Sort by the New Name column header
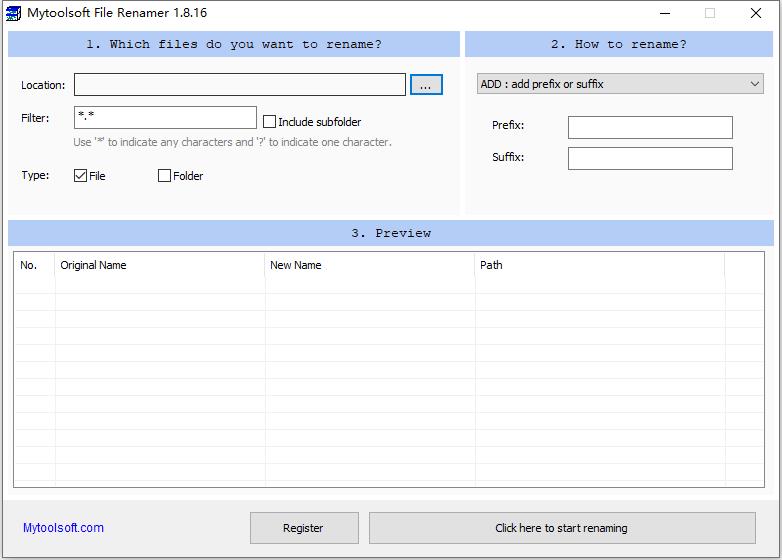The width and height of the screenshot is (782, 560). pos(370,265)
